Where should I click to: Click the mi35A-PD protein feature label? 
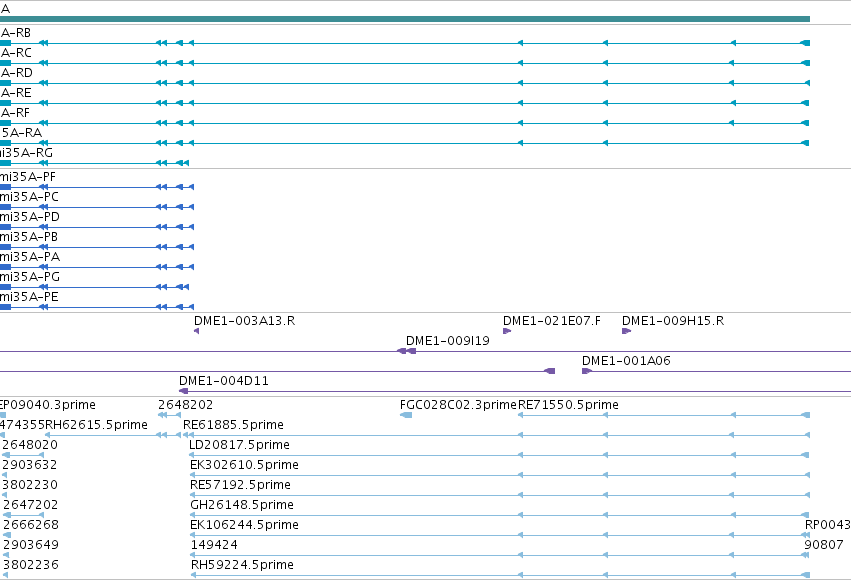coord(30,218)
